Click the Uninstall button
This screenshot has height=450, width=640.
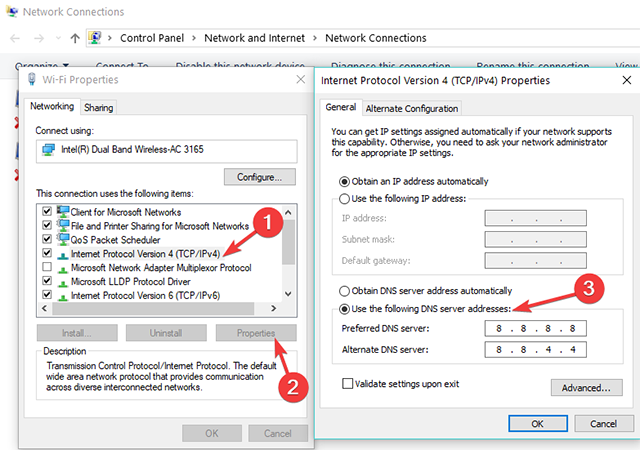tap(166, 333)
